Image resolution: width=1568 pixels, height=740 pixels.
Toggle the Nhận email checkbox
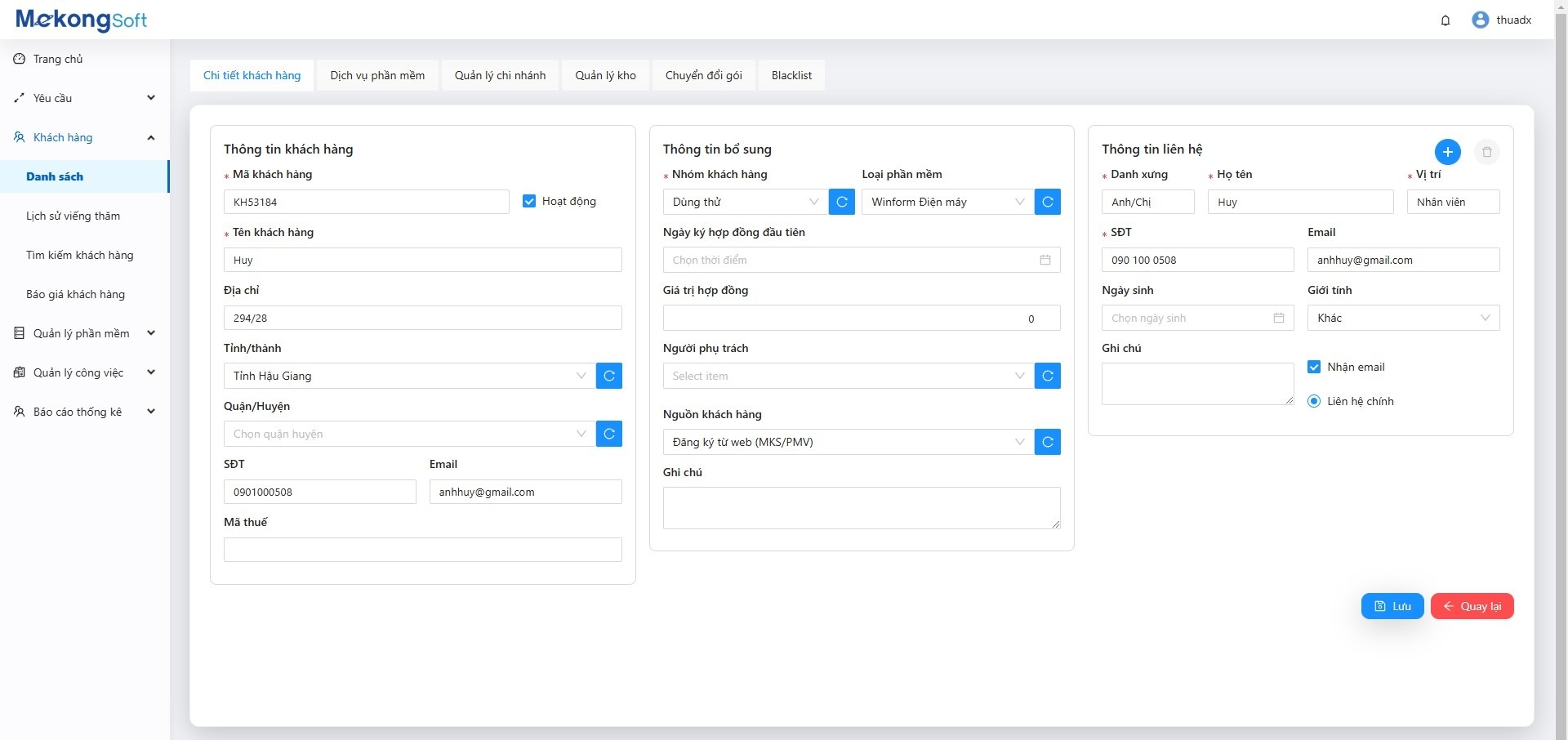point(1314,367)
